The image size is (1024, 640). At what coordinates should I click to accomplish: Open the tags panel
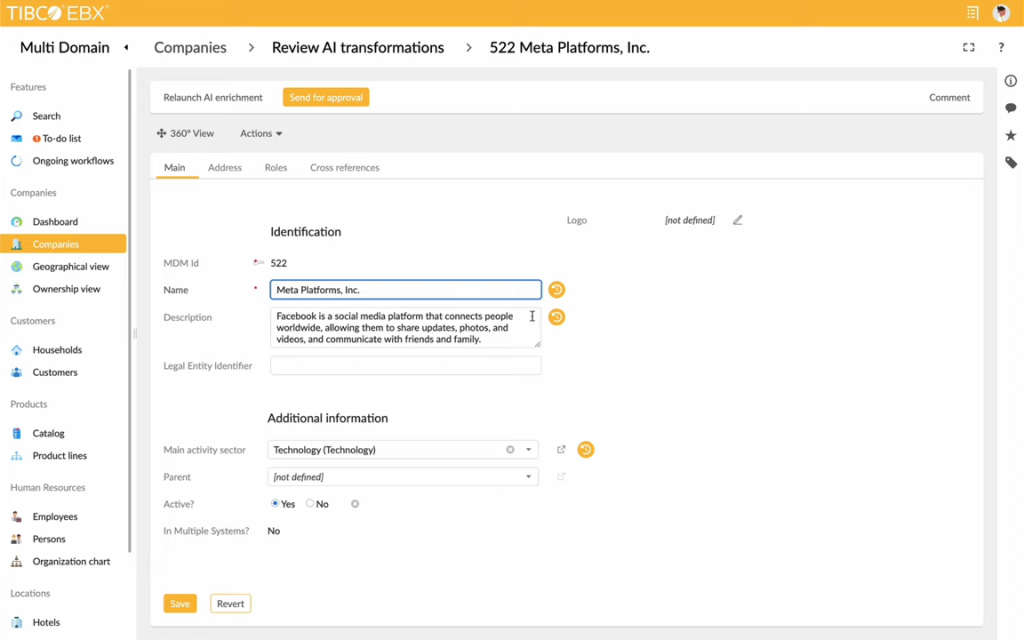(x=1010, y=161)
